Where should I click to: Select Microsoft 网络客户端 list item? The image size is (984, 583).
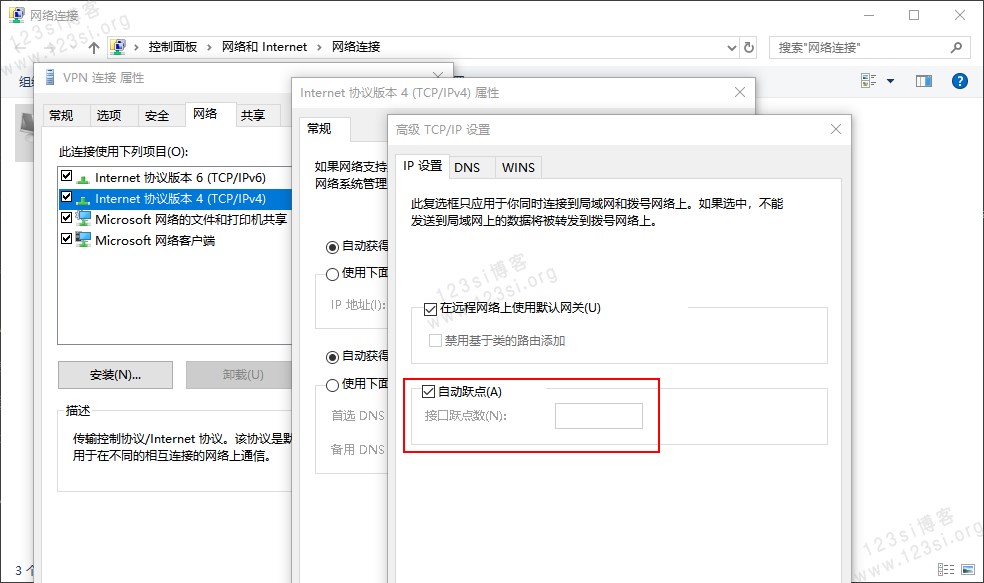pos(154,240)
